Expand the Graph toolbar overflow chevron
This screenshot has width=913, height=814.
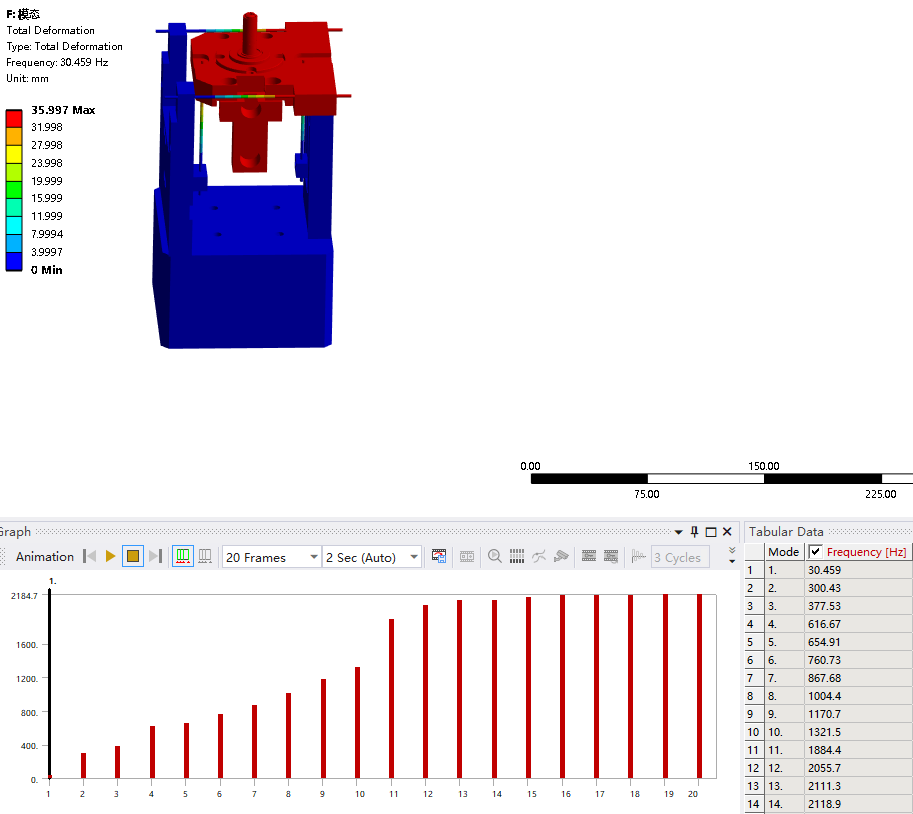coord(732,555)
